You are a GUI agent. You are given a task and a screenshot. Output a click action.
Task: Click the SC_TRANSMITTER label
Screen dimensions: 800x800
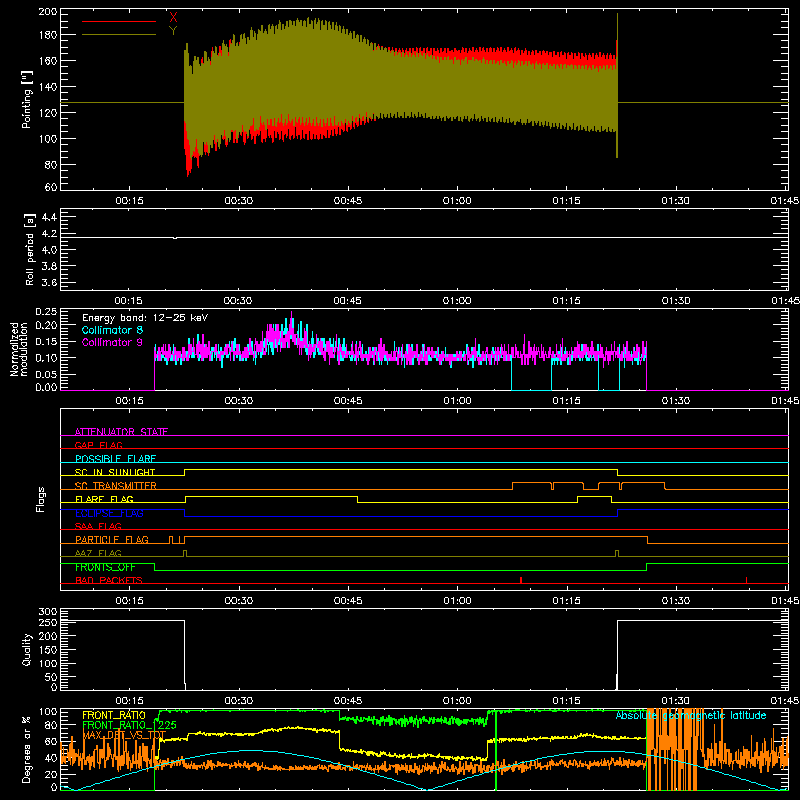point(116,485)
